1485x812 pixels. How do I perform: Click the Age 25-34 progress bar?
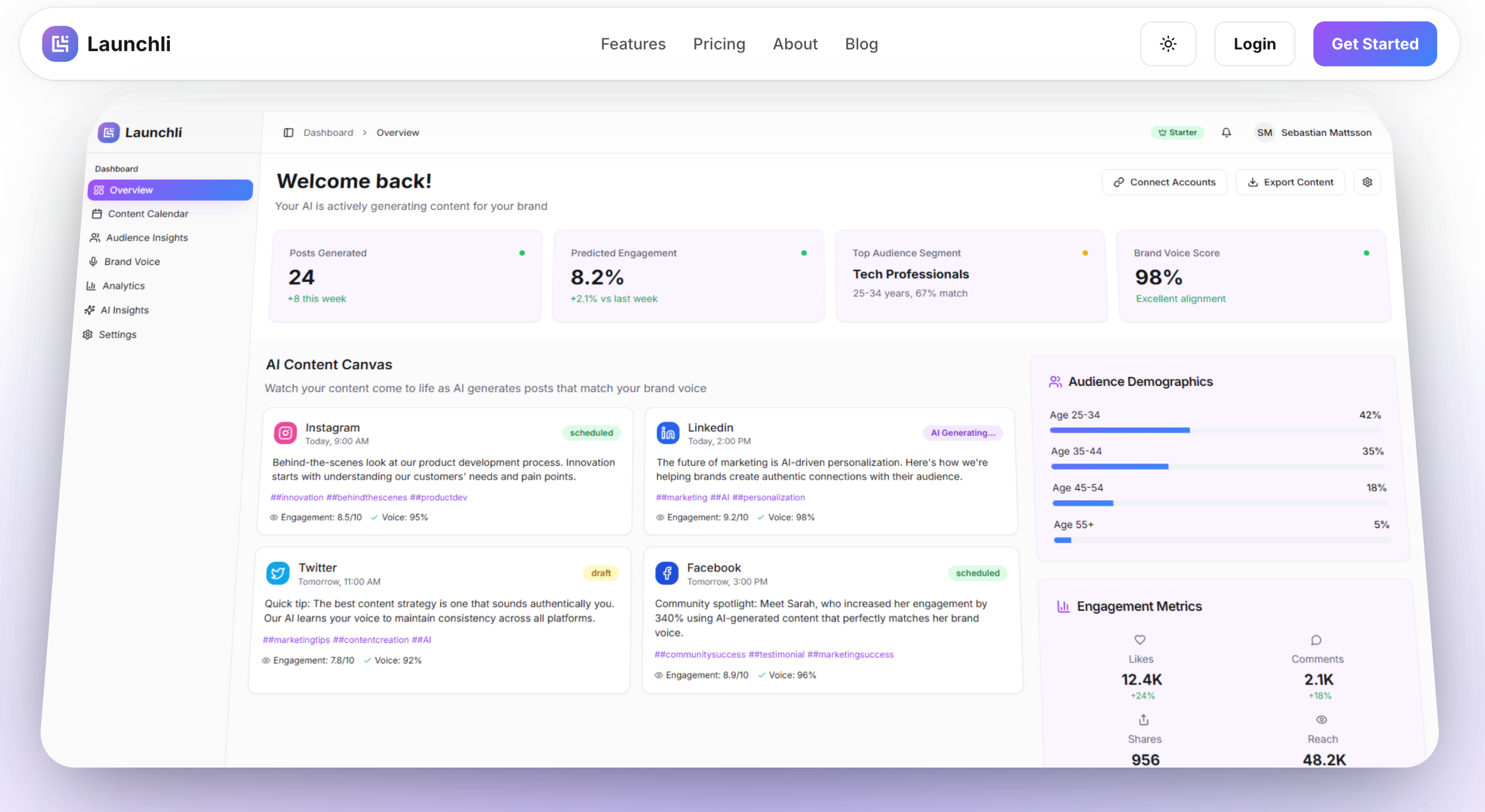pos(1215,430)
